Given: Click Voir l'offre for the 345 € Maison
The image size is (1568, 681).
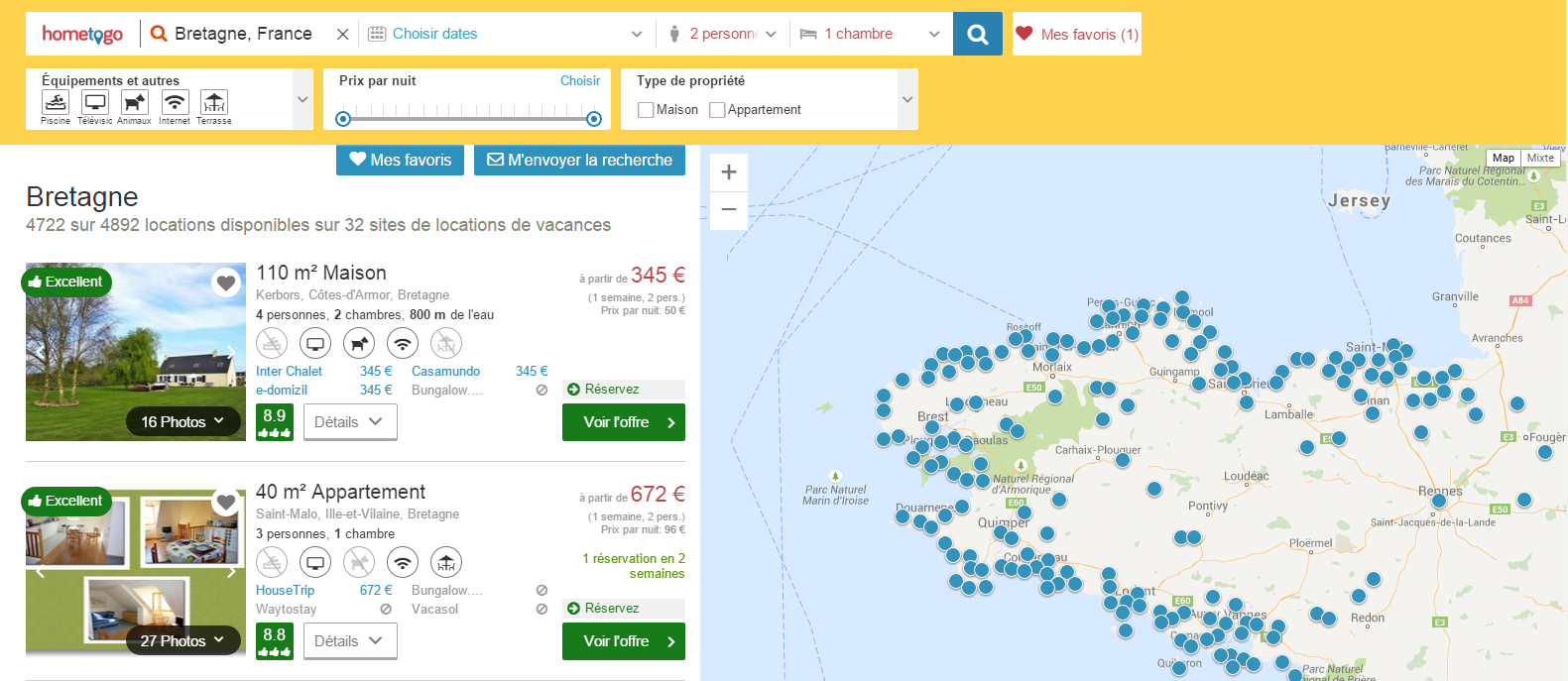Looking at the screenshot, I should point(623,422).
